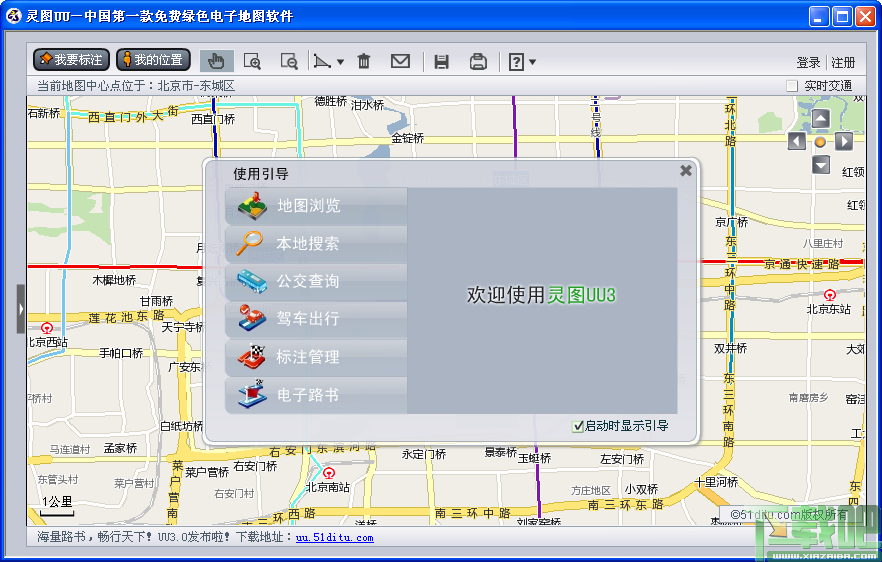
Task: Click the 孟家桥 map label
Action: (x=120, y=448)
